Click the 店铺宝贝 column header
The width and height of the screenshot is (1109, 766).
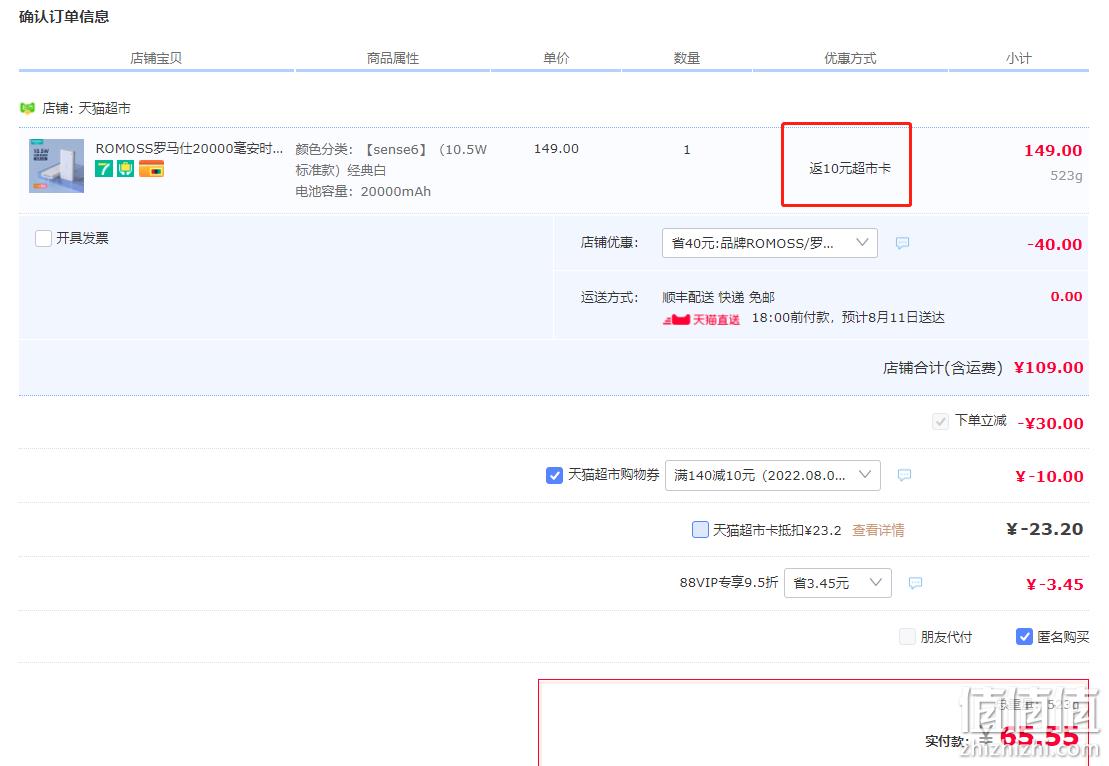[156, 58]
